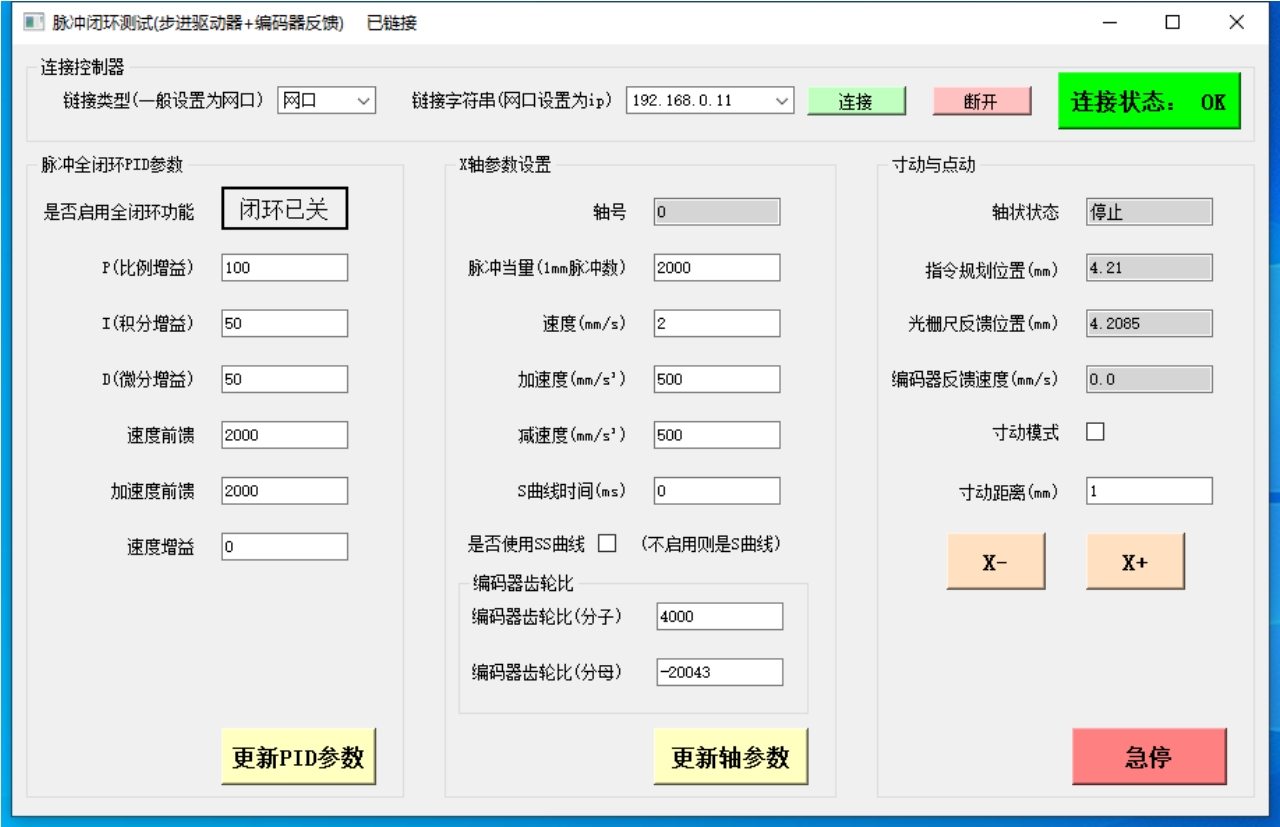1280x827 pixels.
Task: Focus the D(微分增益) input field
Action: click(x=285, y=379)
